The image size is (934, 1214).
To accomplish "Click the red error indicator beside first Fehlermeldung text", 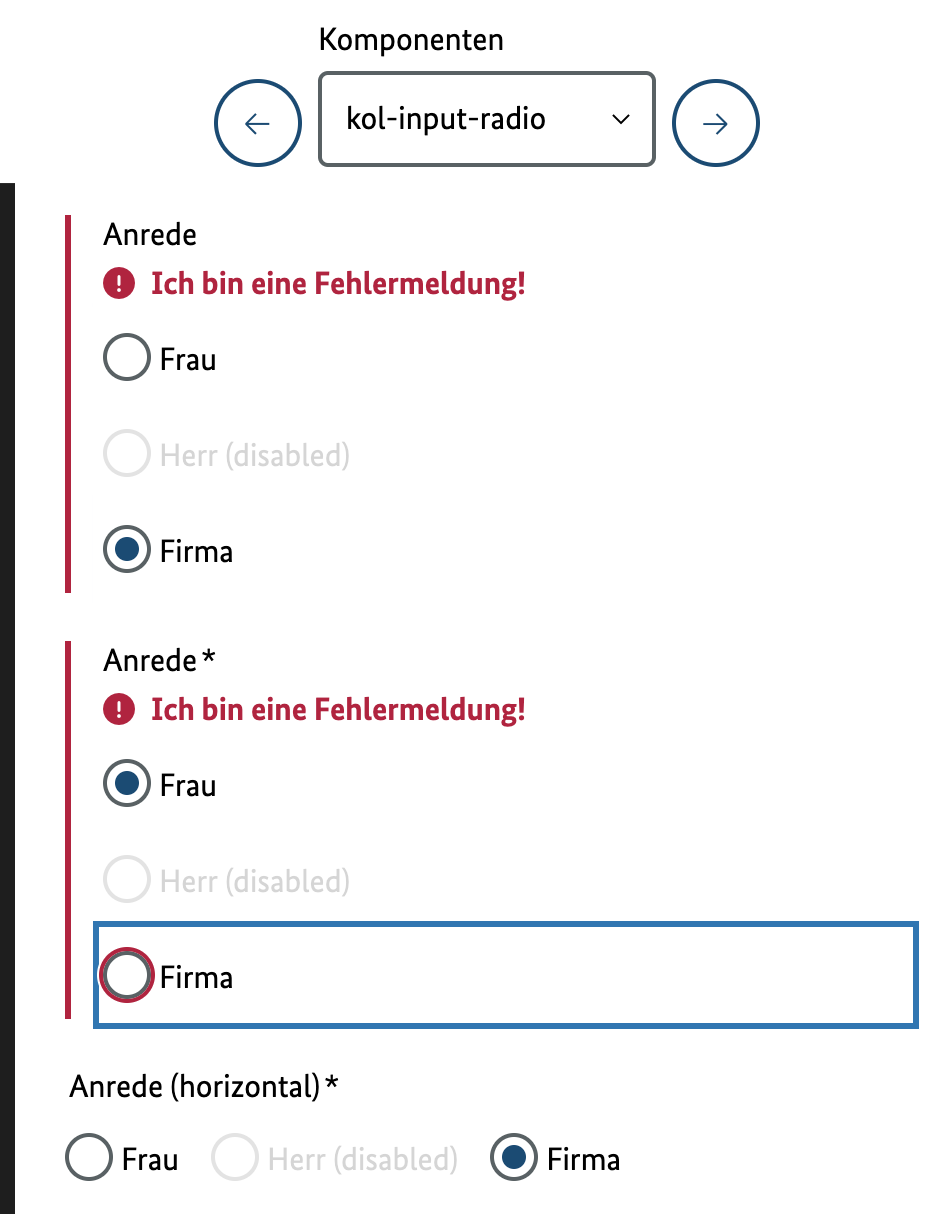I will coord(117,283).
